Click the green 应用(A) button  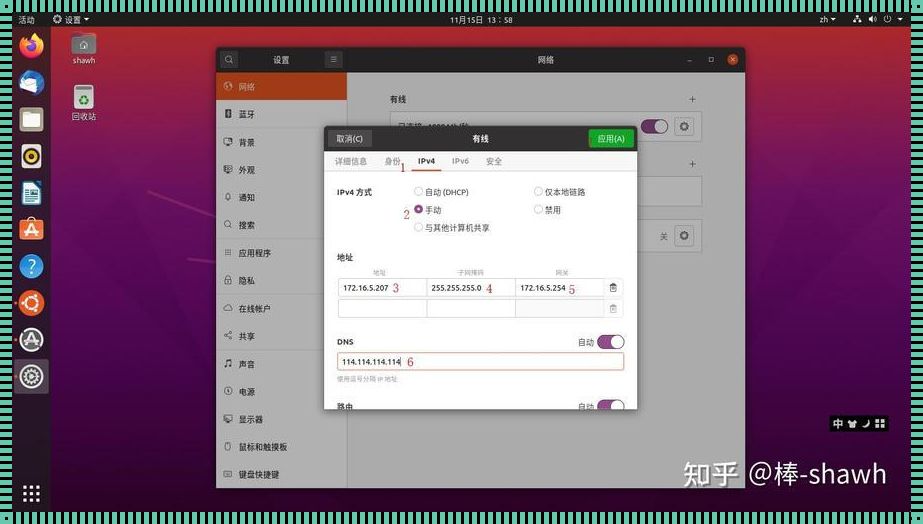coord(611,139)
